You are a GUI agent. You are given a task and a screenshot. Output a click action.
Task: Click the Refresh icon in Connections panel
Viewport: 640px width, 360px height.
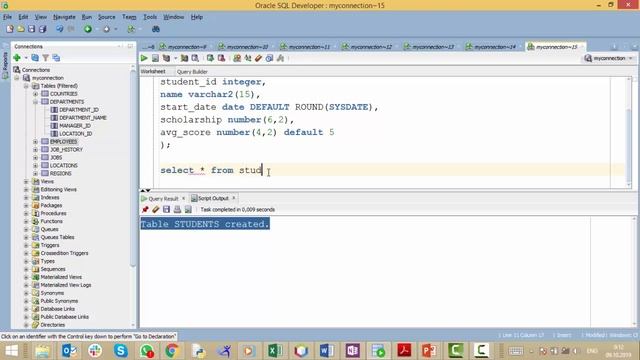pyautogui.click(x=35, y=58)
